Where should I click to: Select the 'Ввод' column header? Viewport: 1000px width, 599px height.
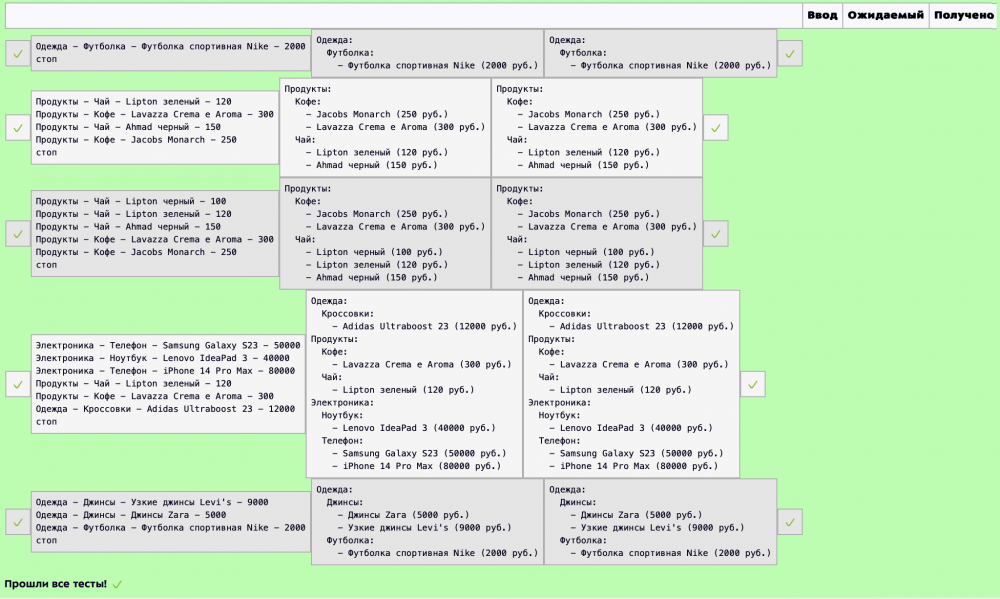pyautogui.click(x=822, y=15)
